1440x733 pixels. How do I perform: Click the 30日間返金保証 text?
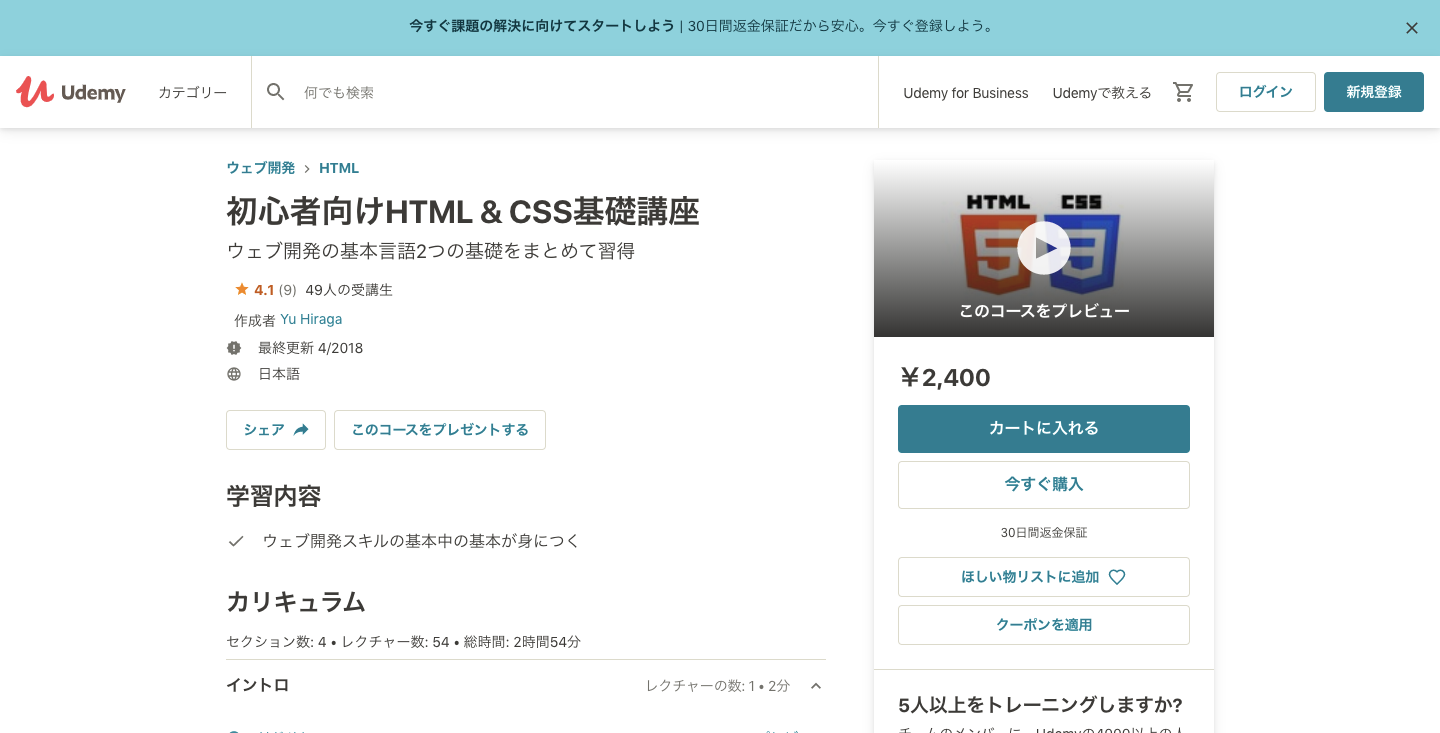pos(1044,533)
